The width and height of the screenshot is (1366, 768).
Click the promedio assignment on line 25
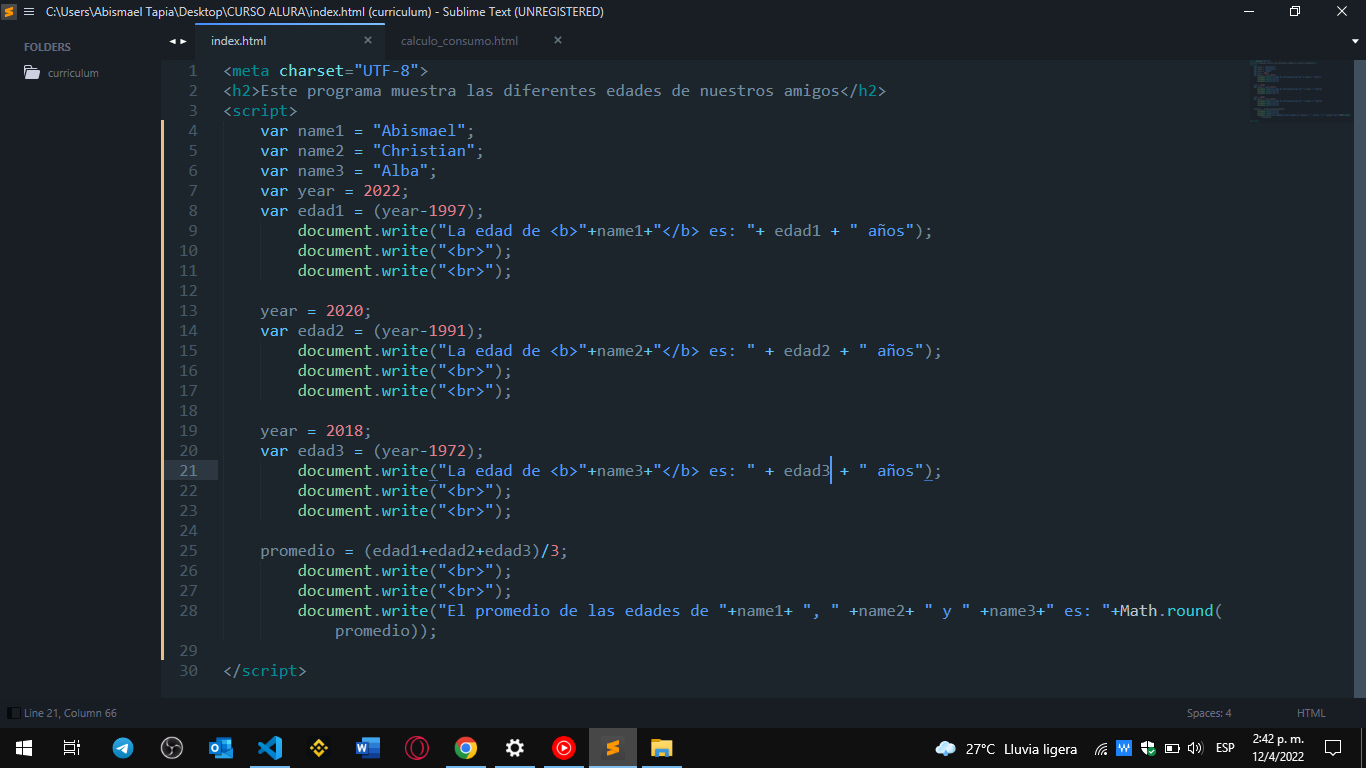coord(414,551)
